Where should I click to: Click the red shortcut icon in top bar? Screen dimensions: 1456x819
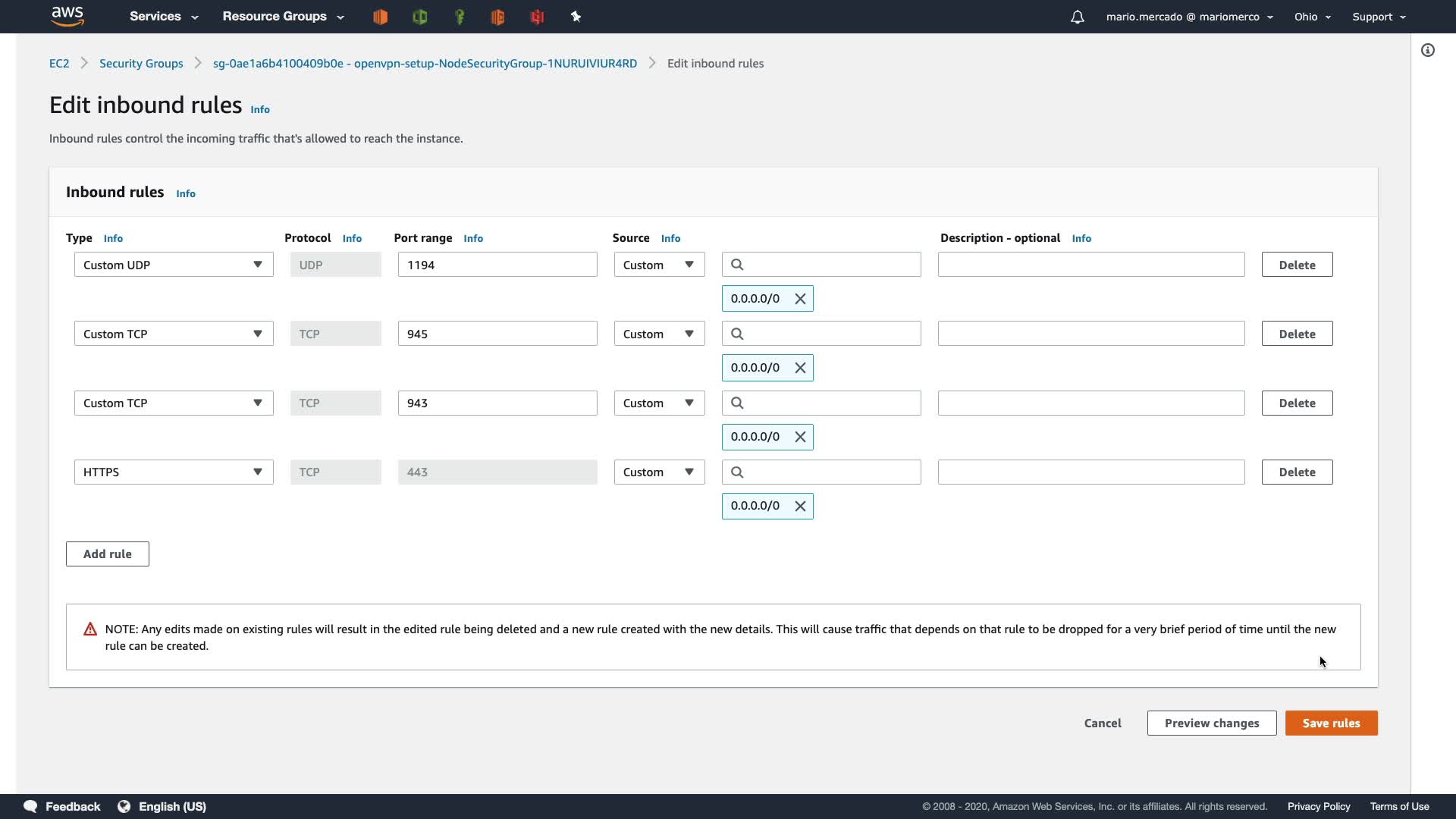[538, 17]
